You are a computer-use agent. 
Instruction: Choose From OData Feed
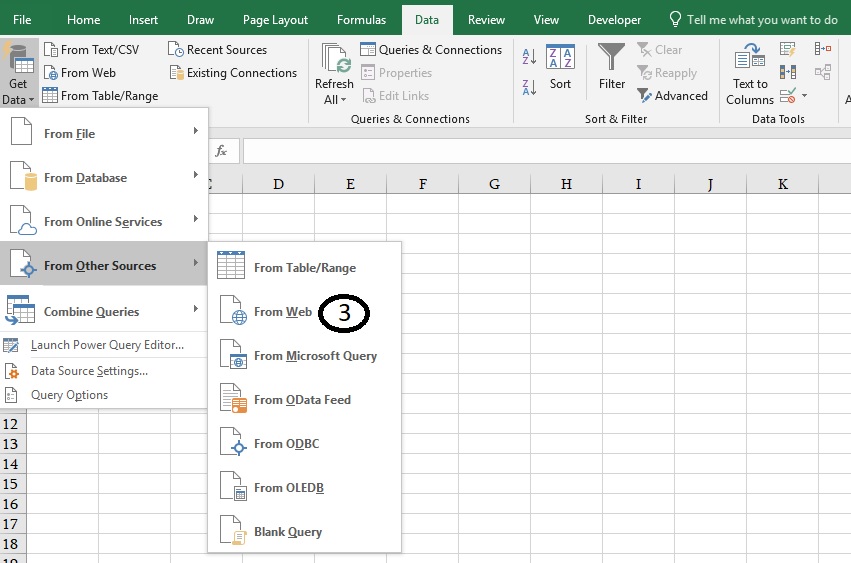(304, 400)
